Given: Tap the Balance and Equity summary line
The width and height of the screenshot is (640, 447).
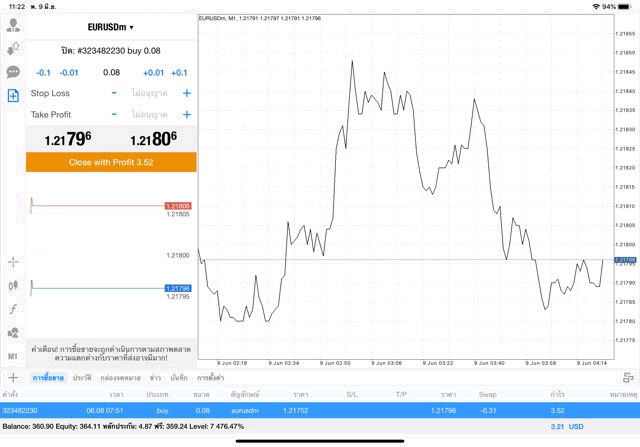Looking at the screenshot, I should [123, 427].
